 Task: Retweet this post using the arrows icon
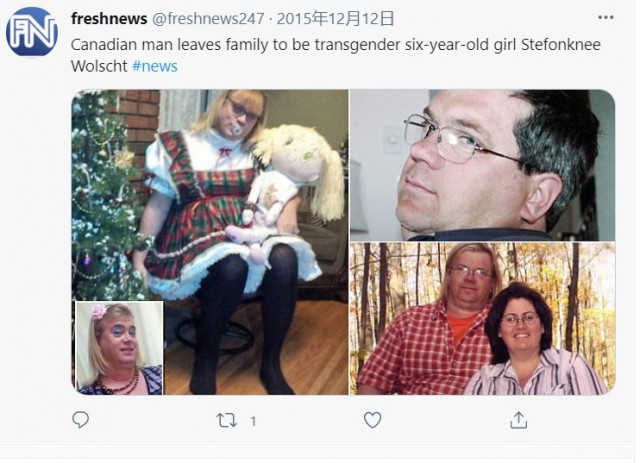(x=227, y=421)
